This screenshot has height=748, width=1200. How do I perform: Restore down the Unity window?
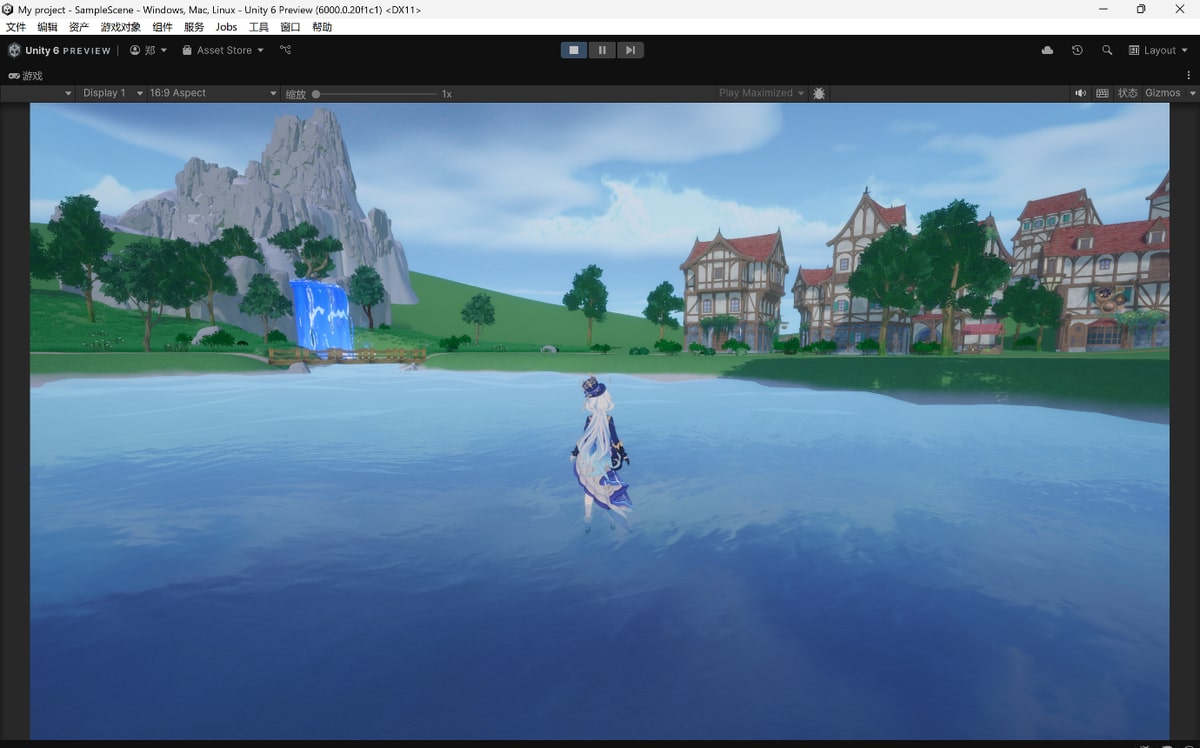pyautogui.click(x=1141, y=9)
